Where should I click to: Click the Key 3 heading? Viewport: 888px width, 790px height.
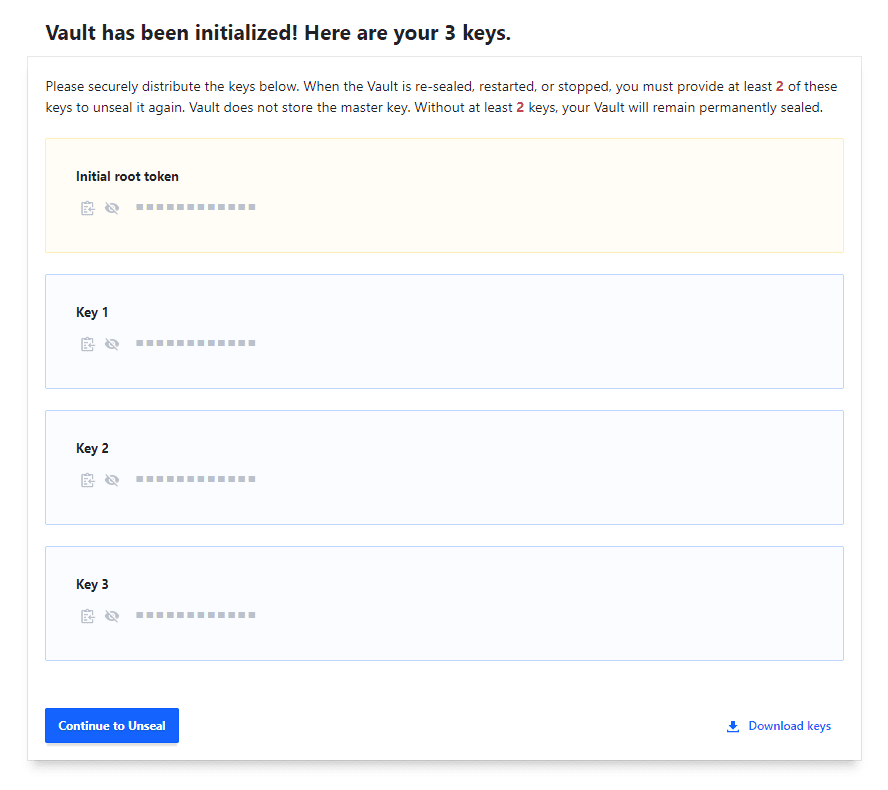(92, 585)
